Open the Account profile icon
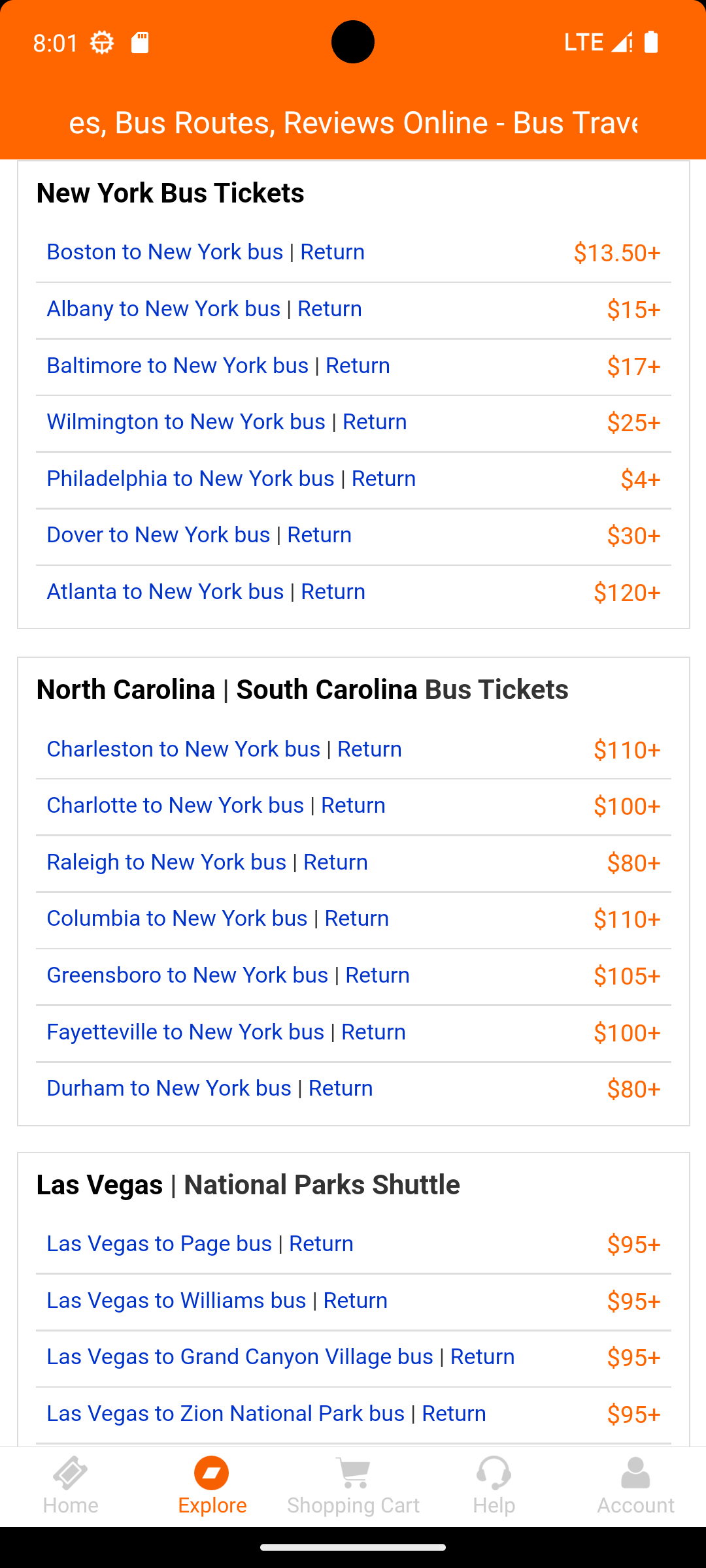 (x=635, y=1473)
